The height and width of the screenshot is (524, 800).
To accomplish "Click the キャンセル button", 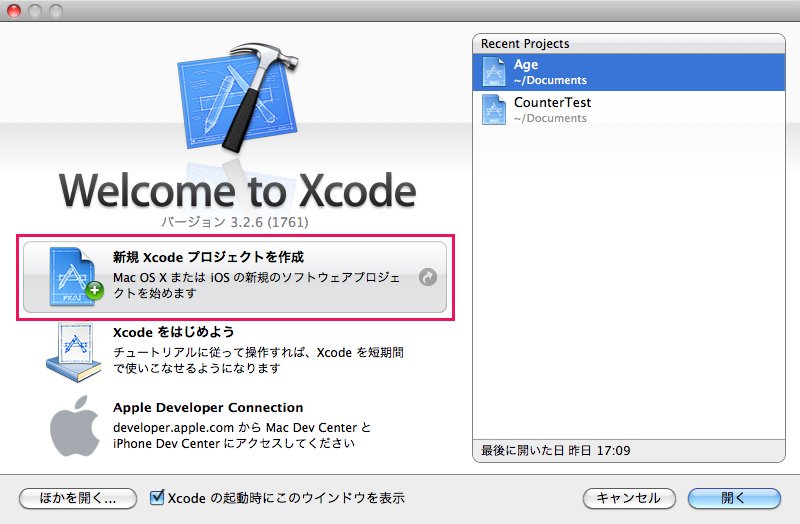I will coord(629,498).
